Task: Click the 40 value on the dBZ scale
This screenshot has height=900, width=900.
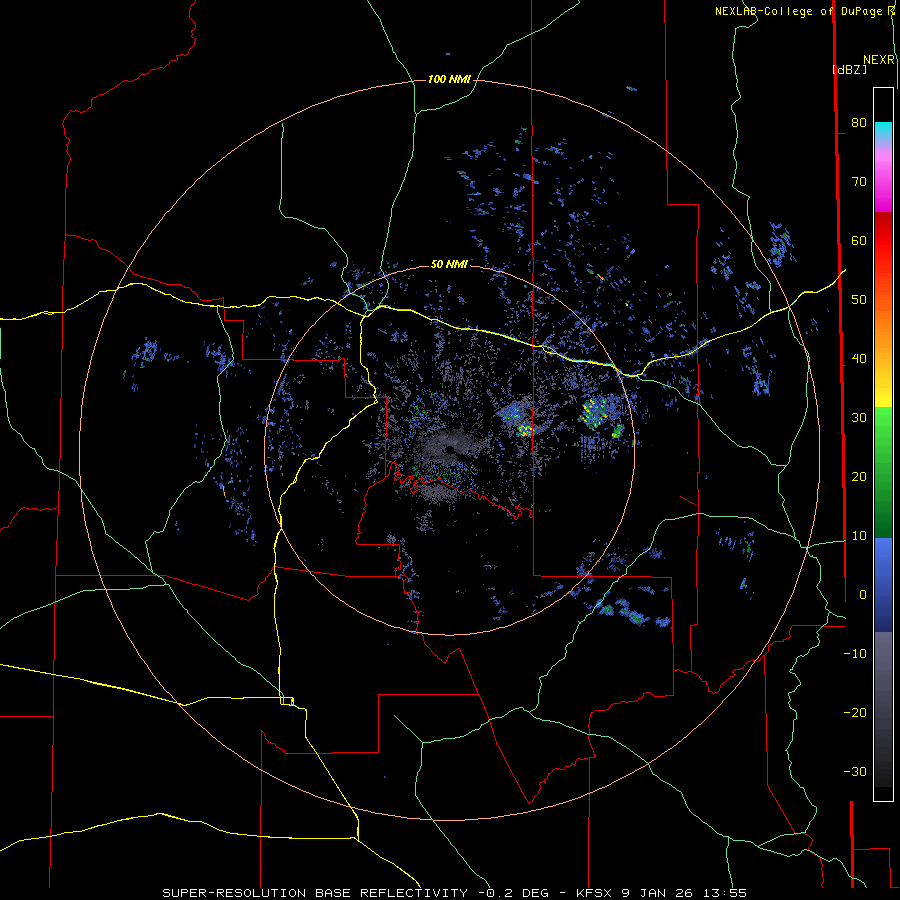Action: (859, 359)
